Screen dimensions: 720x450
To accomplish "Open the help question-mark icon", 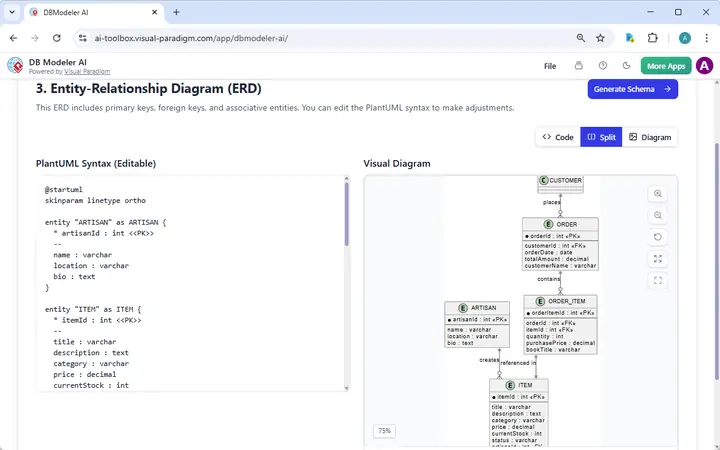I will [x=602, y=66].
